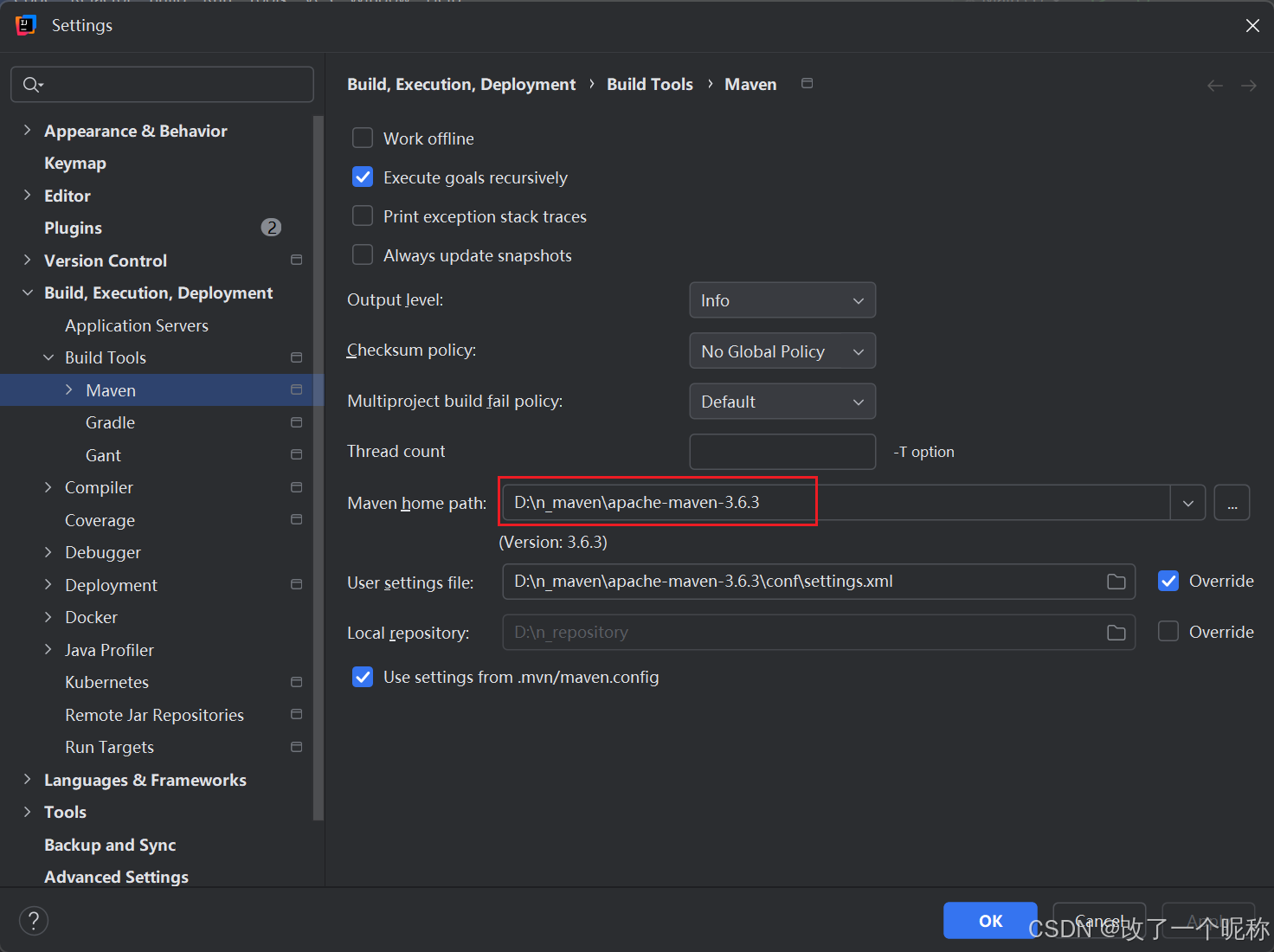The image size is (1274, 952).
Task: Enable Print exception stack traces
Action: (363, 215)
